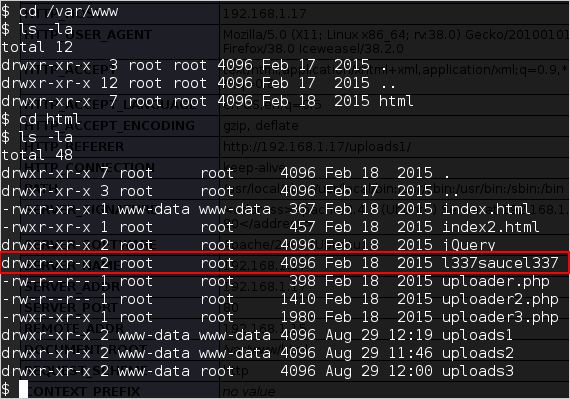The image size is (570, 399).
Task: Select the 'jQuery' directory name
Action: [x=468, y=245]
